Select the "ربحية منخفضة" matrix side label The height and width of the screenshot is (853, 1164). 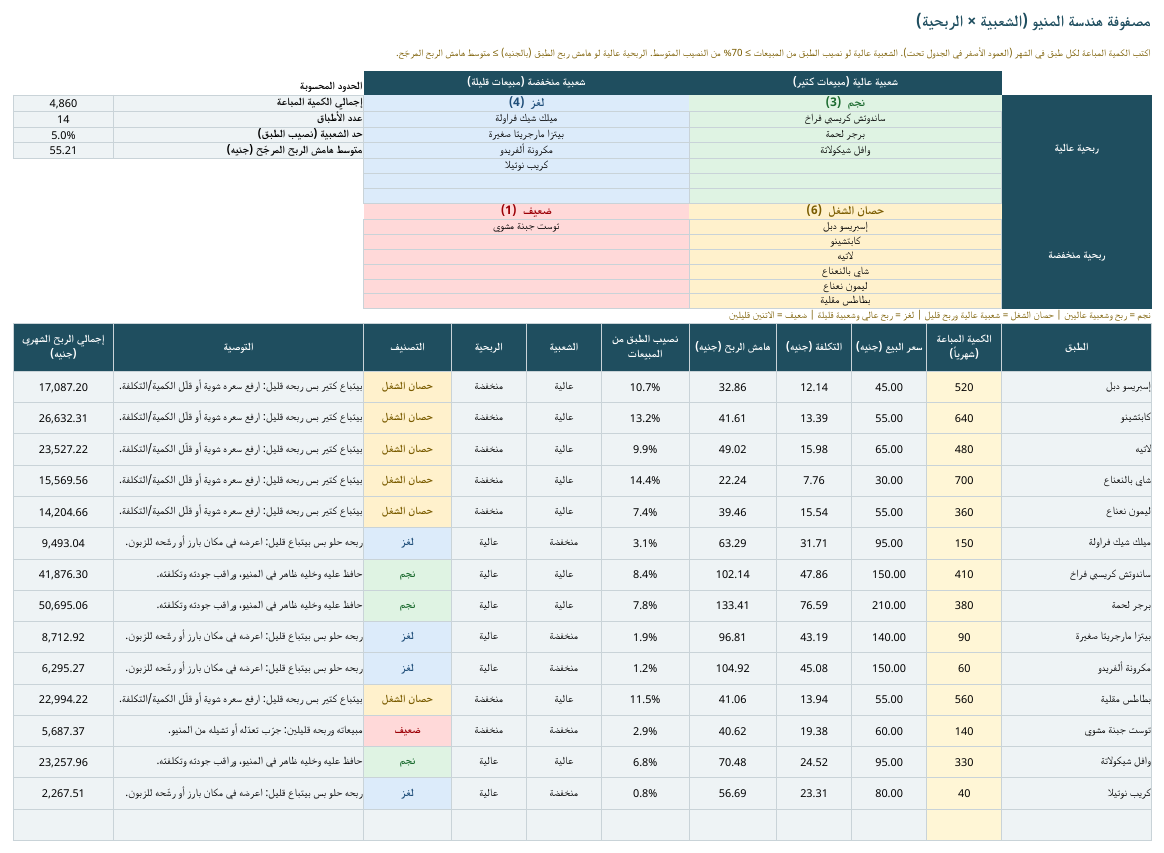click(1076, 255)
